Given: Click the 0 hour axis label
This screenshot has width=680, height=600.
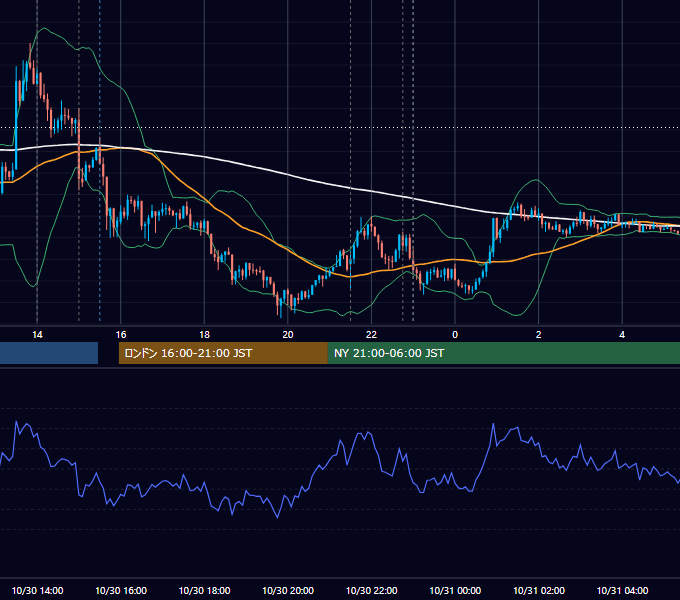Looking at the screenshot, I should tap(455, 335).
